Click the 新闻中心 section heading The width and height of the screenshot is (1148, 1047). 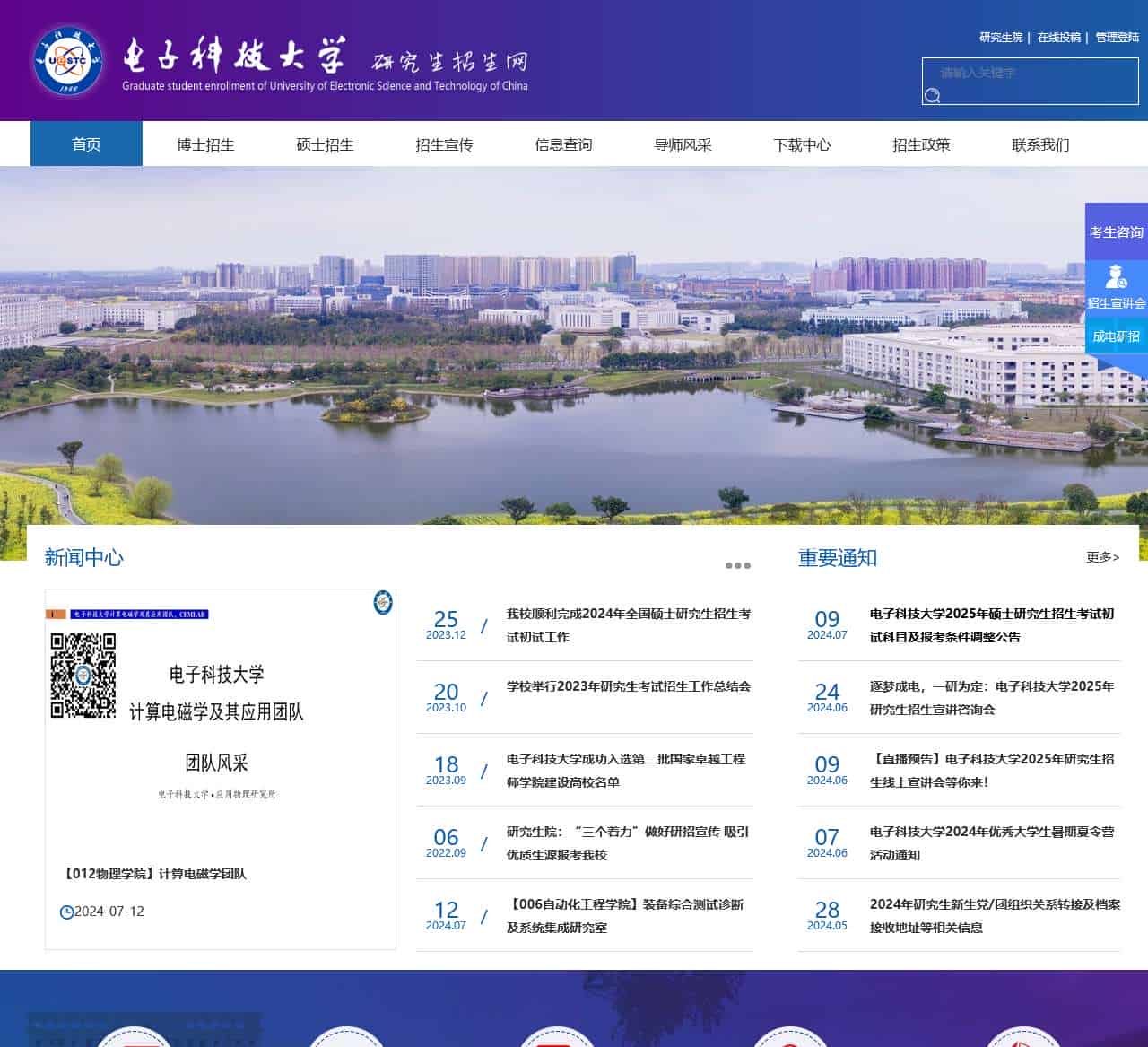[x=84, y=557]
